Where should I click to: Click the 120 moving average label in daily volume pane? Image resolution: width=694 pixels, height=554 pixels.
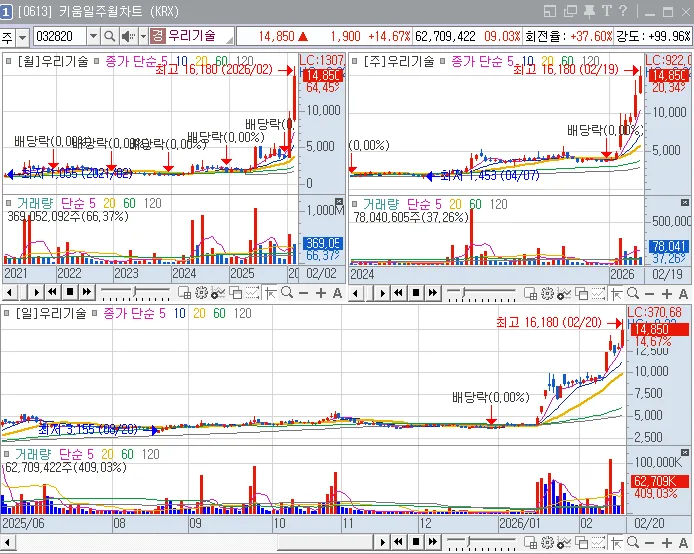150,454
